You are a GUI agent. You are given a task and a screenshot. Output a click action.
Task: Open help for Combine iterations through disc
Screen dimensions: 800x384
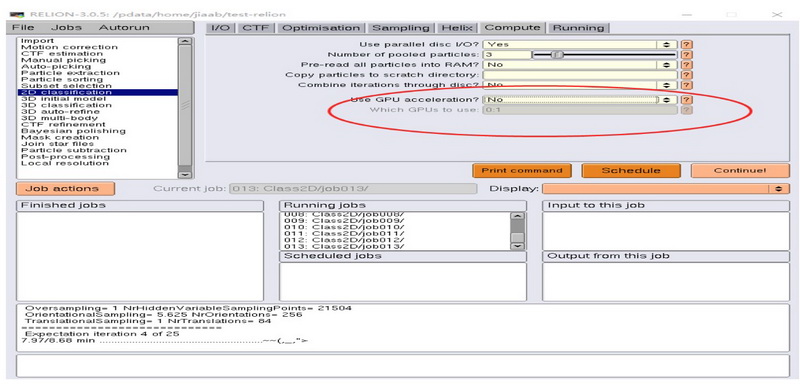[x=687, y=85]
